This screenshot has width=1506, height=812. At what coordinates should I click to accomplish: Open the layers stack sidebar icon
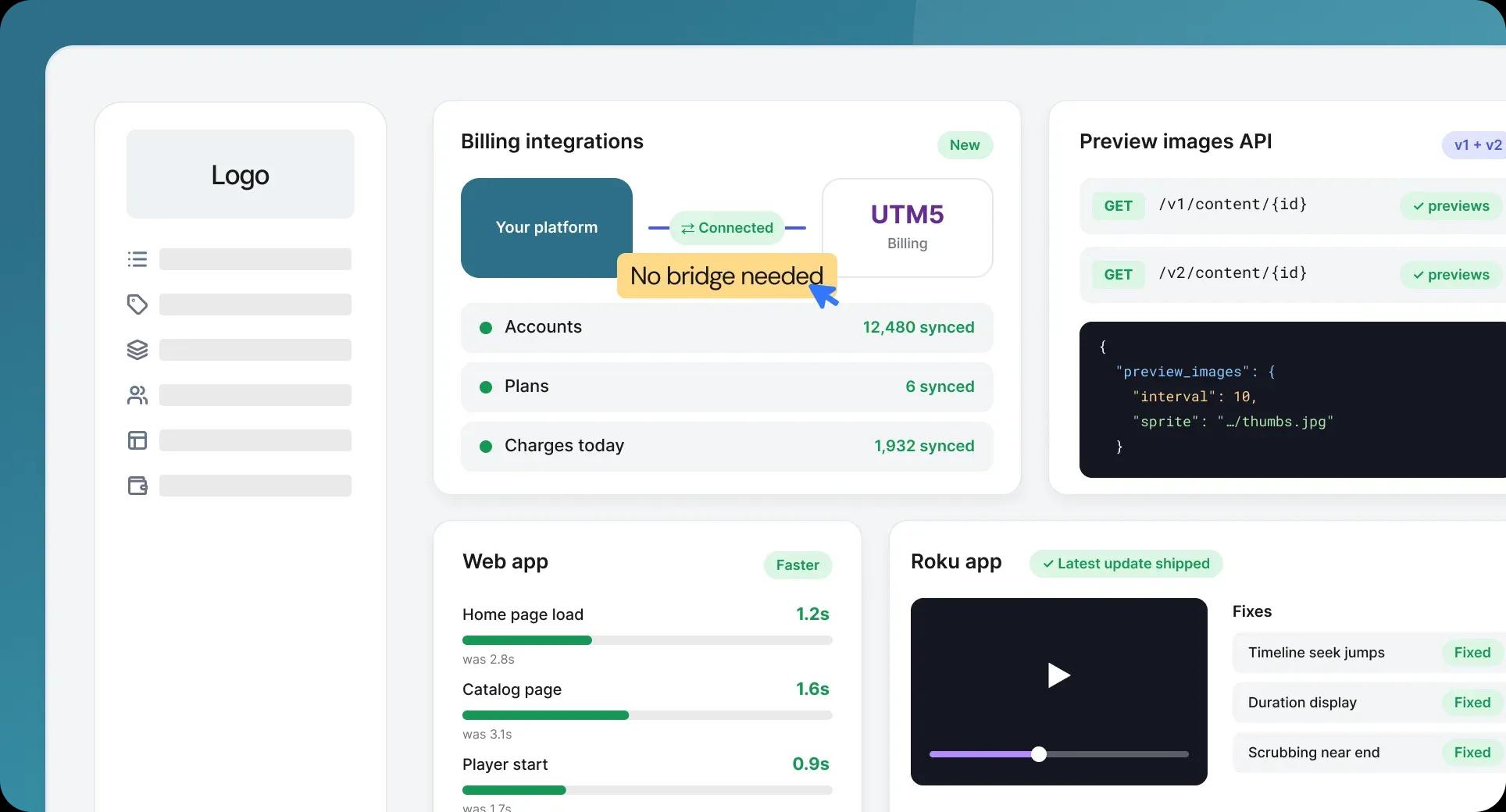point(137,350)
